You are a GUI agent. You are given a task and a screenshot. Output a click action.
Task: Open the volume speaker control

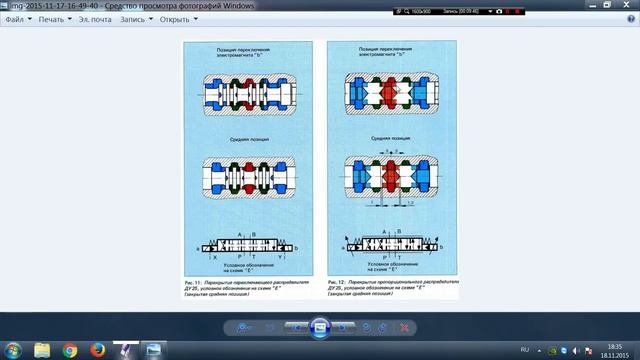576,351
